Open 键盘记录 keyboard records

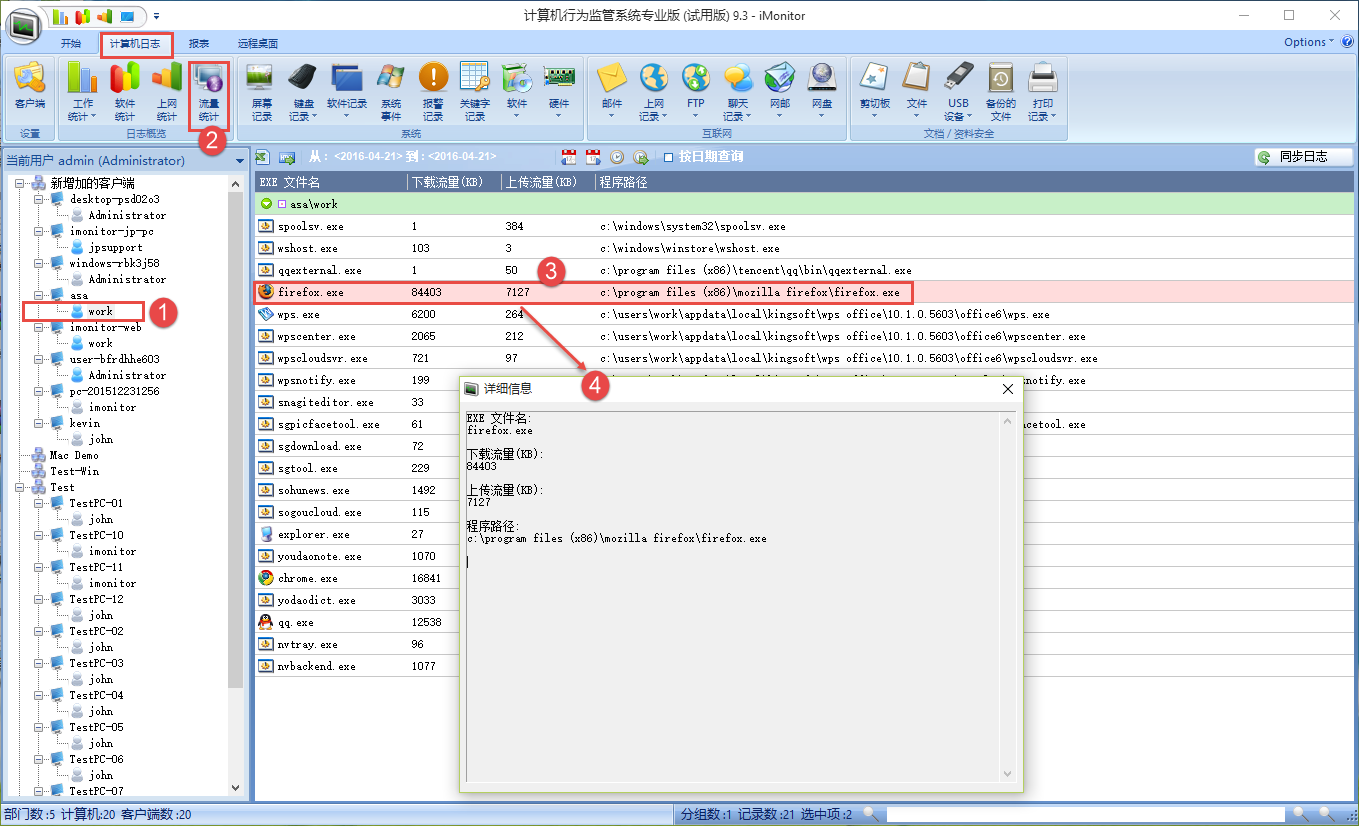tap(303, 91)
